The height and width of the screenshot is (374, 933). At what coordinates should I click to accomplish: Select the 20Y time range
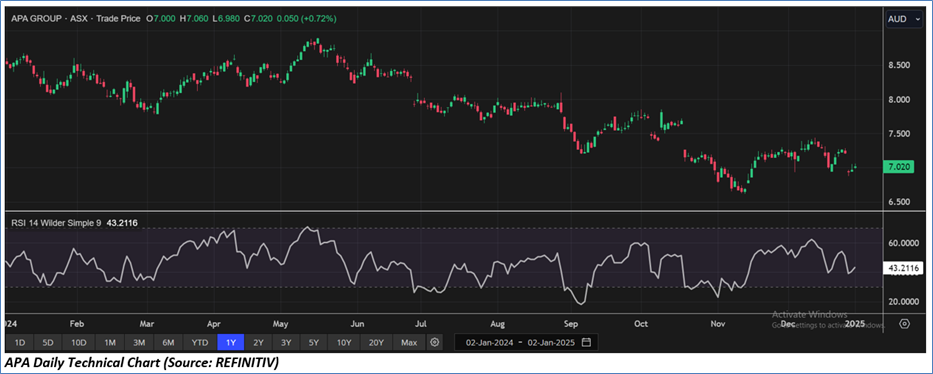(376, 342)
